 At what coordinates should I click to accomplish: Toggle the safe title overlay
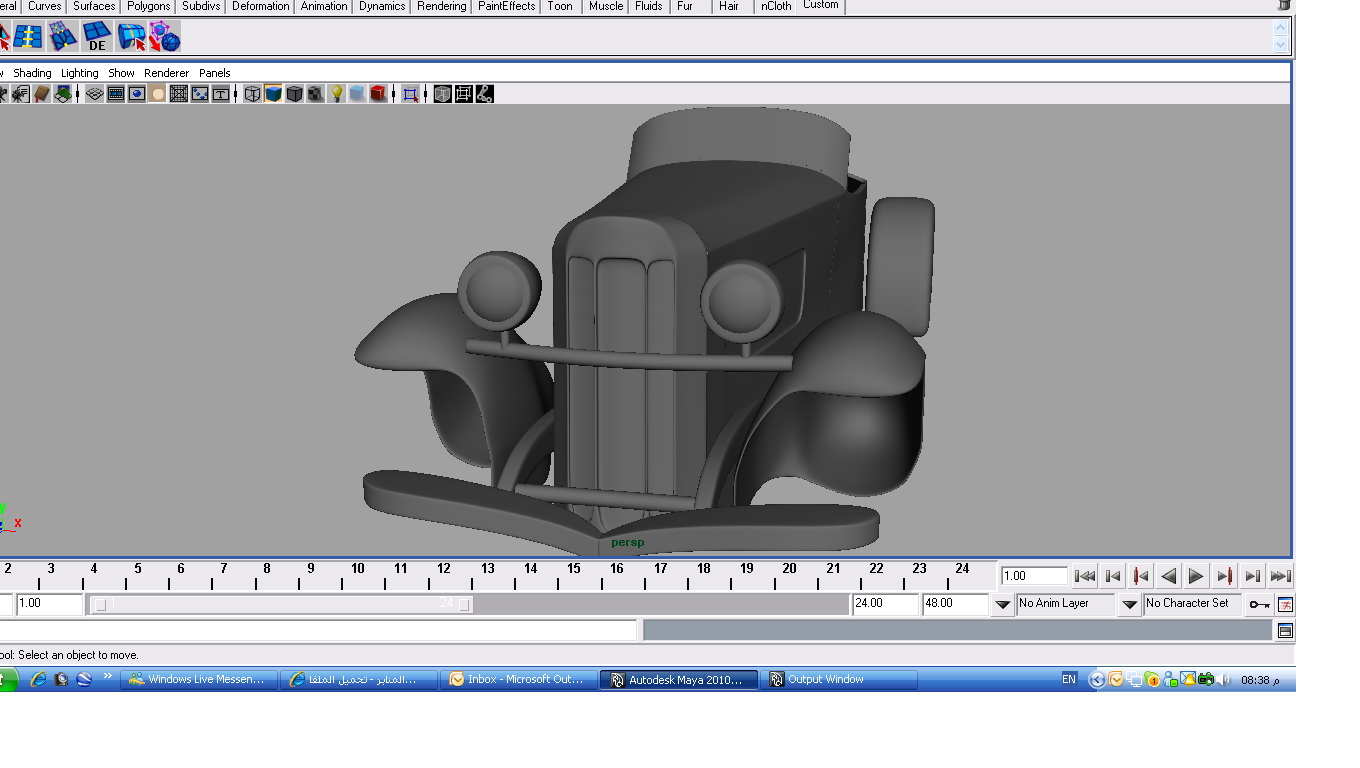(221, 94)
